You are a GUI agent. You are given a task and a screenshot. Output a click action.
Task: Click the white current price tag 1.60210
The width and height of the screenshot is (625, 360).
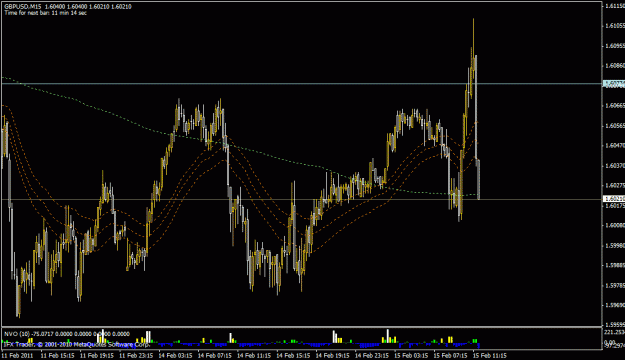point(614,199)
